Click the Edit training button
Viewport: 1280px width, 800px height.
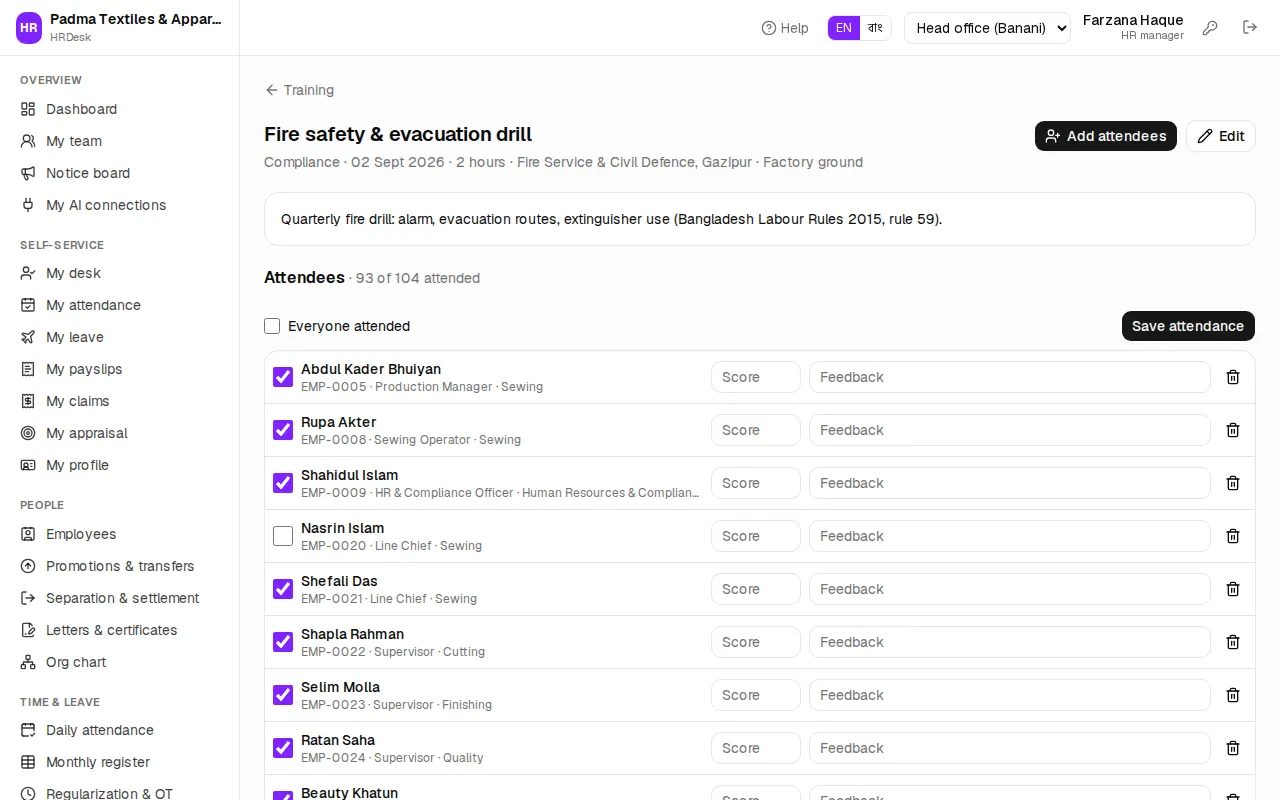1221,136
